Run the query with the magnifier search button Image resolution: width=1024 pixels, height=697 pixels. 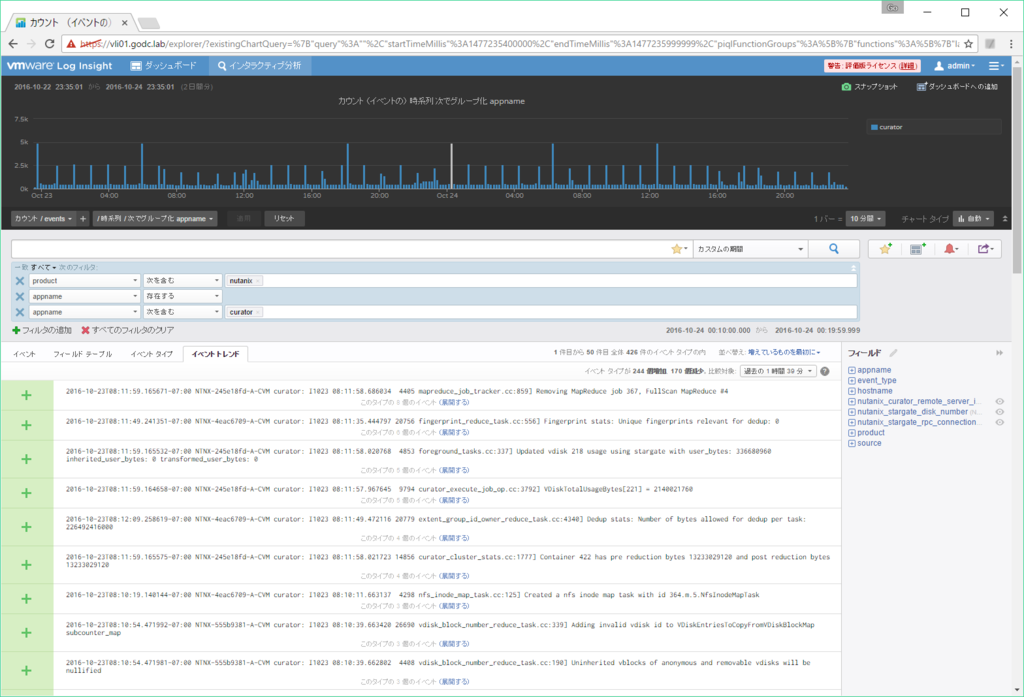tap(833, 249)
